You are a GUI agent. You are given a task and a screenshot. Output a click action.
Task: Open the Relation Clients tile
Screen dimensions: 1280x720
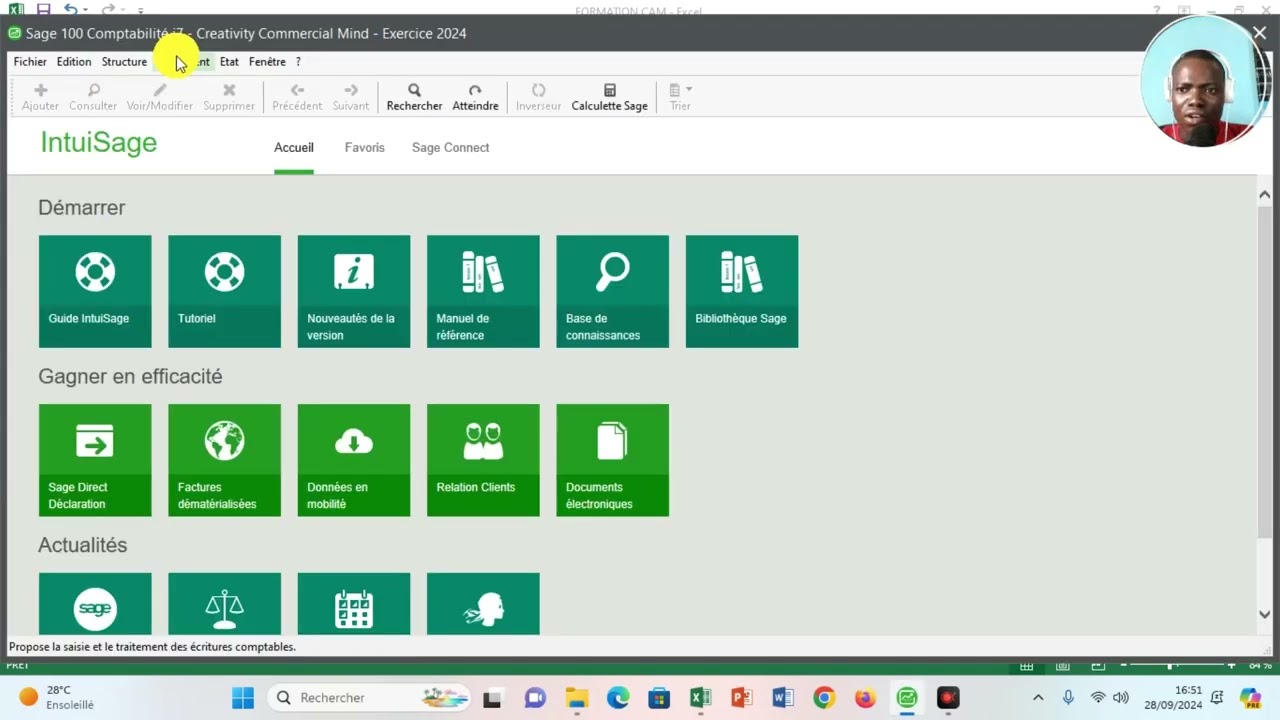tap(483, 460)
